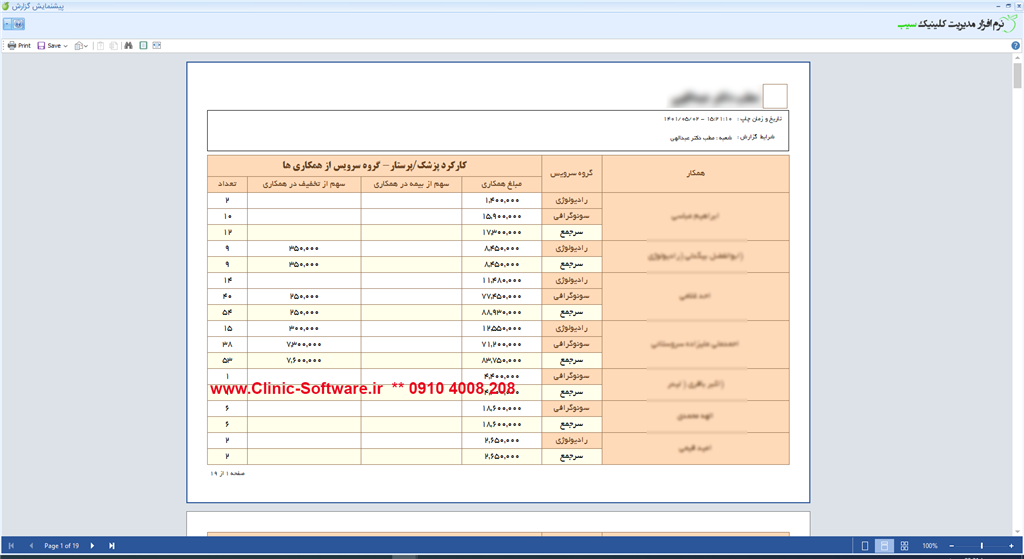
Task: Click the fit-width full screen icon
Action: click(x=157, y=46)
